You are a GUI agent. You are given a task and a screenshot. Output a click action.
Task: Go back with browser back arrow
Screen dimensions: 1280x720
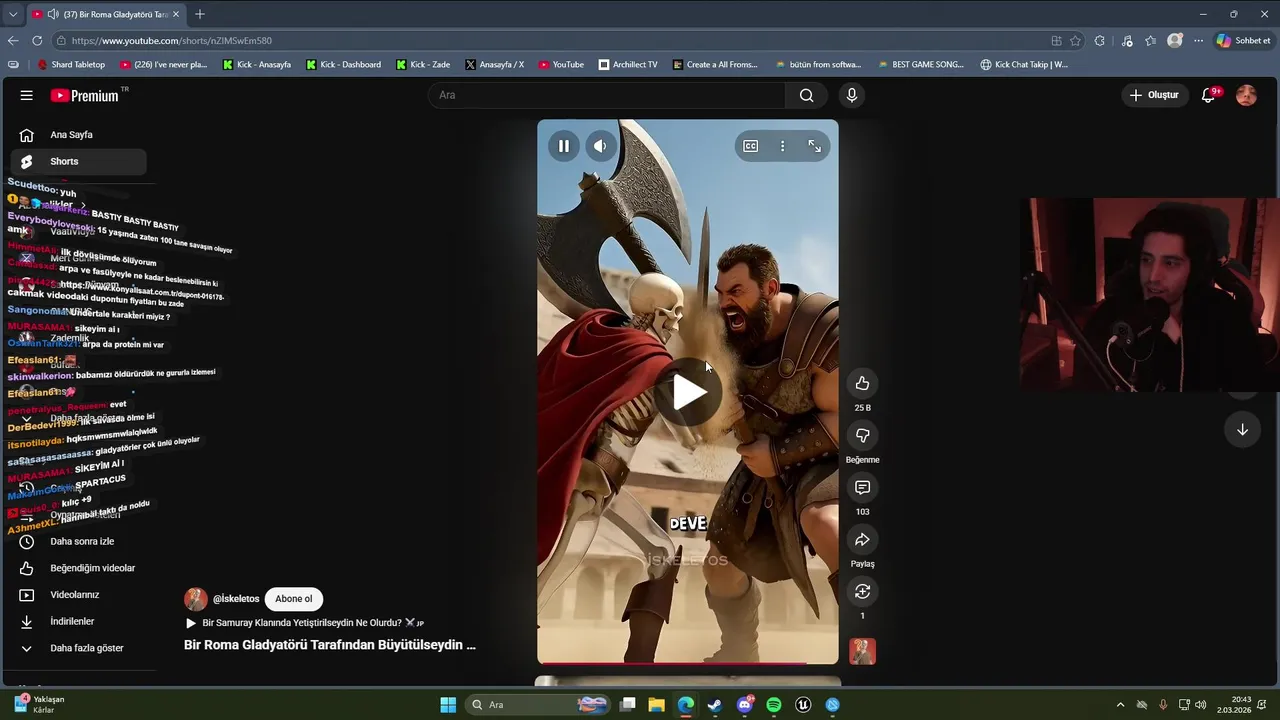13,40
